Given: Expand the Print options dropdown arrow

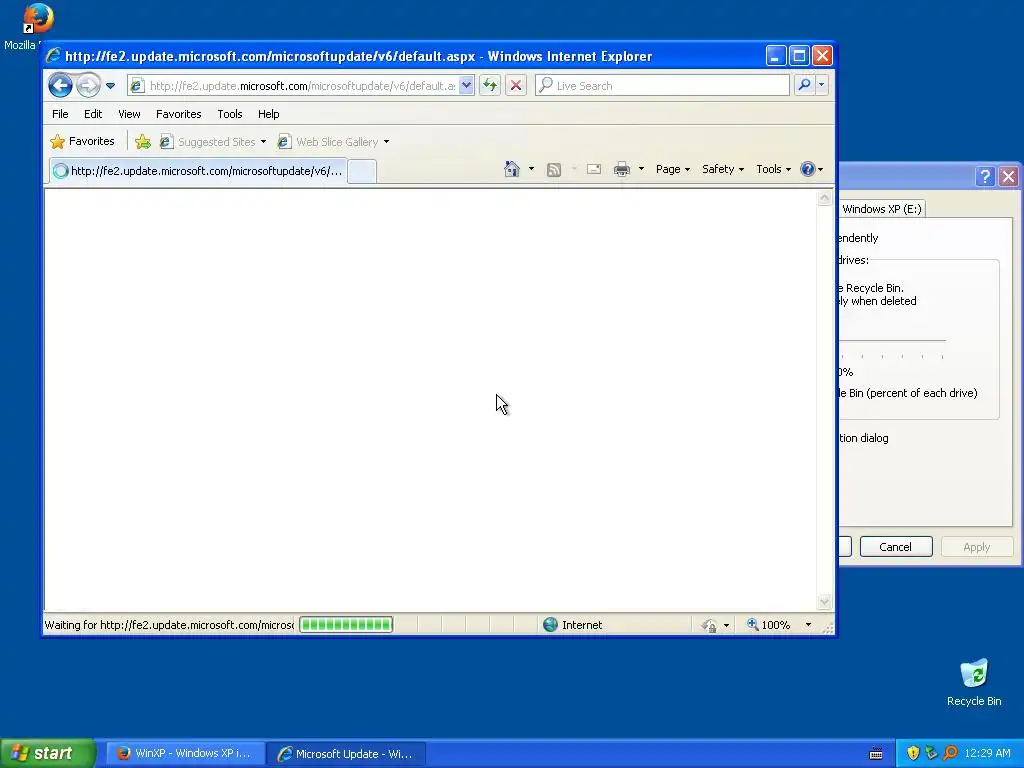Looking at the screenshot, I should (x=641, y=169).
